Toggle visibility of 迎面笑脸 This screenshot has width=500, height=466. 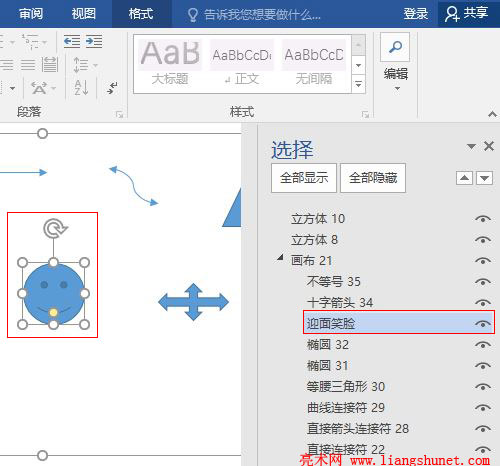(x=483, y=324)
